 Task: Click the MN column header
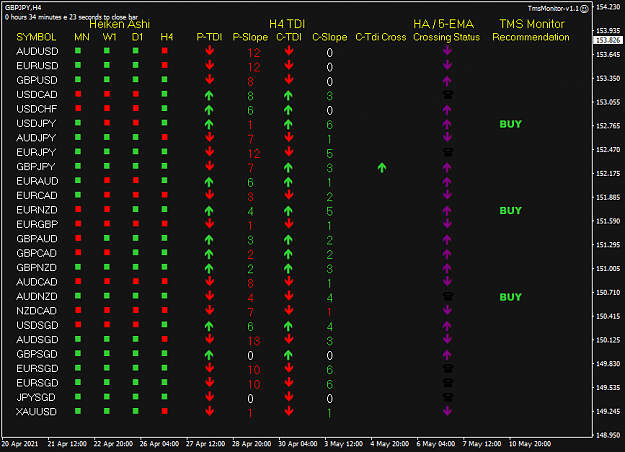click(x=82, y=37)
